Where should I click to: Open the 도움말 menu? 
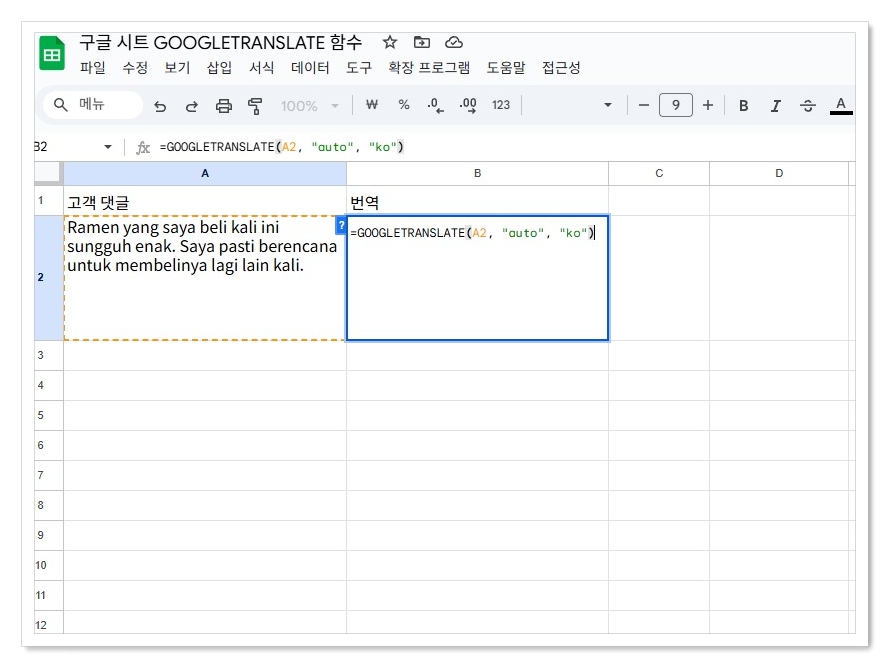pos(506,68)
